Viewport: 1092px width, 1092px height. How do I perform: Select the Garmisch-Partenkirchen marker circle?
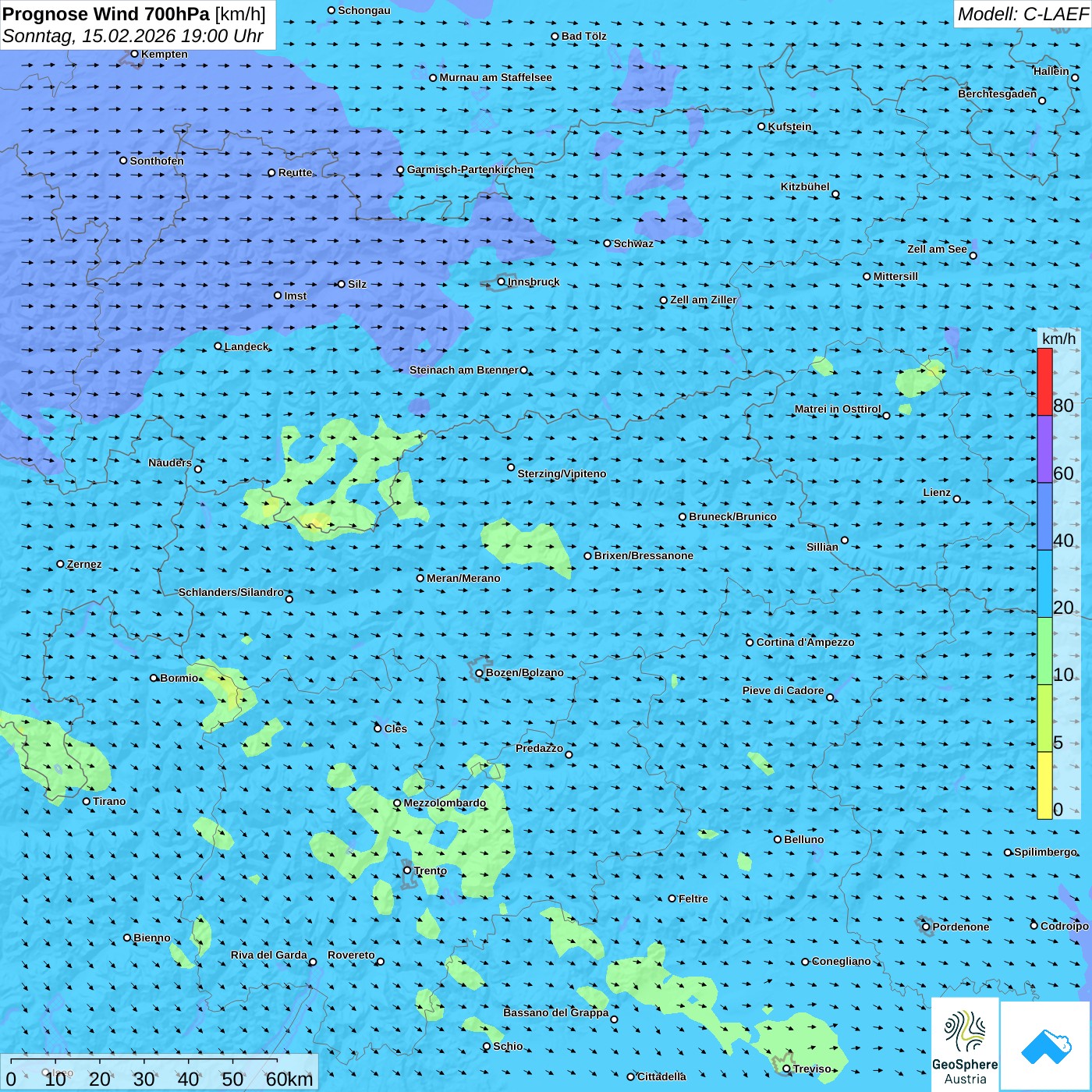point(400,170)
